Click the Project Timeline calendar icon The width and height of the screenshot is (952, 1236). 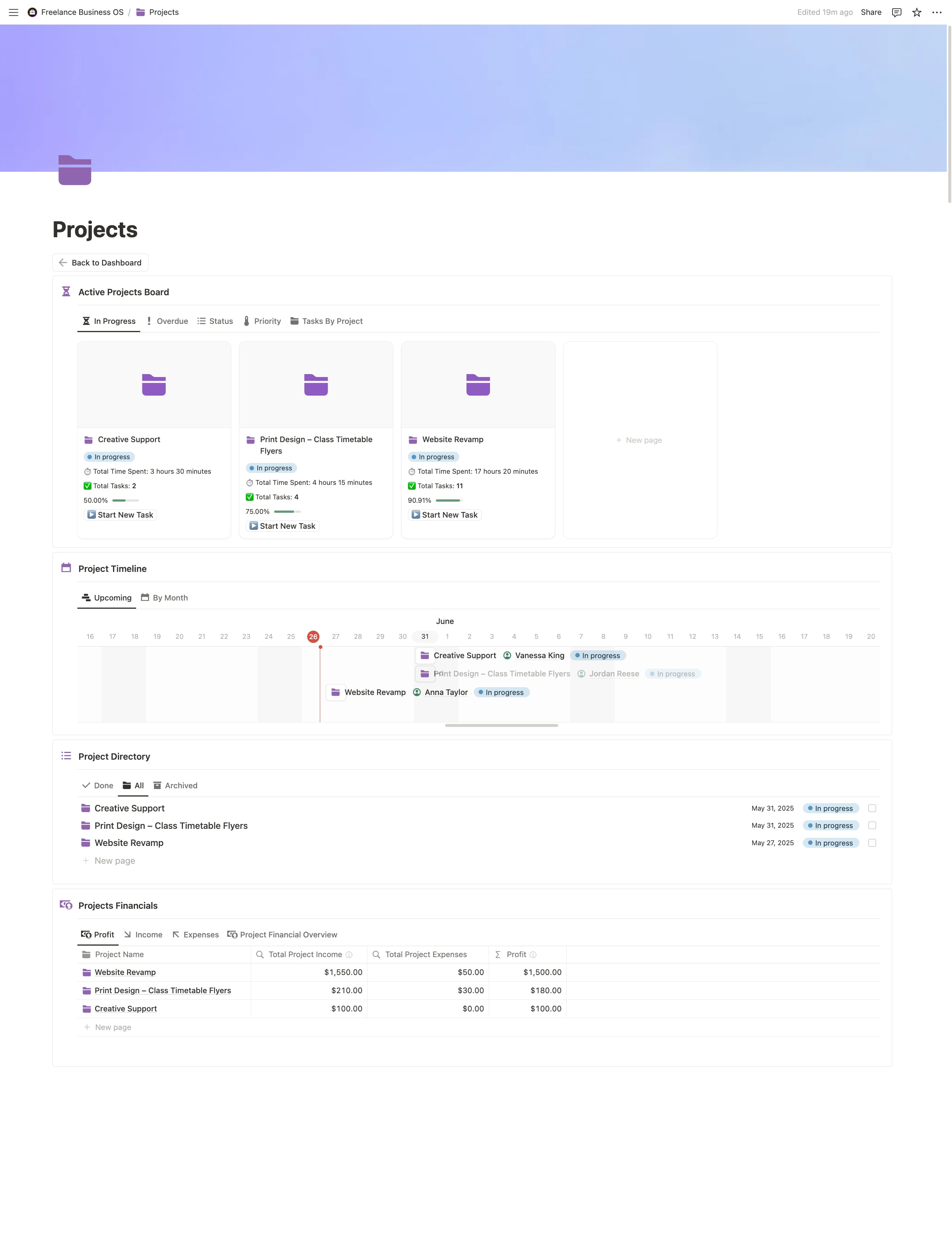(x=66, y=568)
